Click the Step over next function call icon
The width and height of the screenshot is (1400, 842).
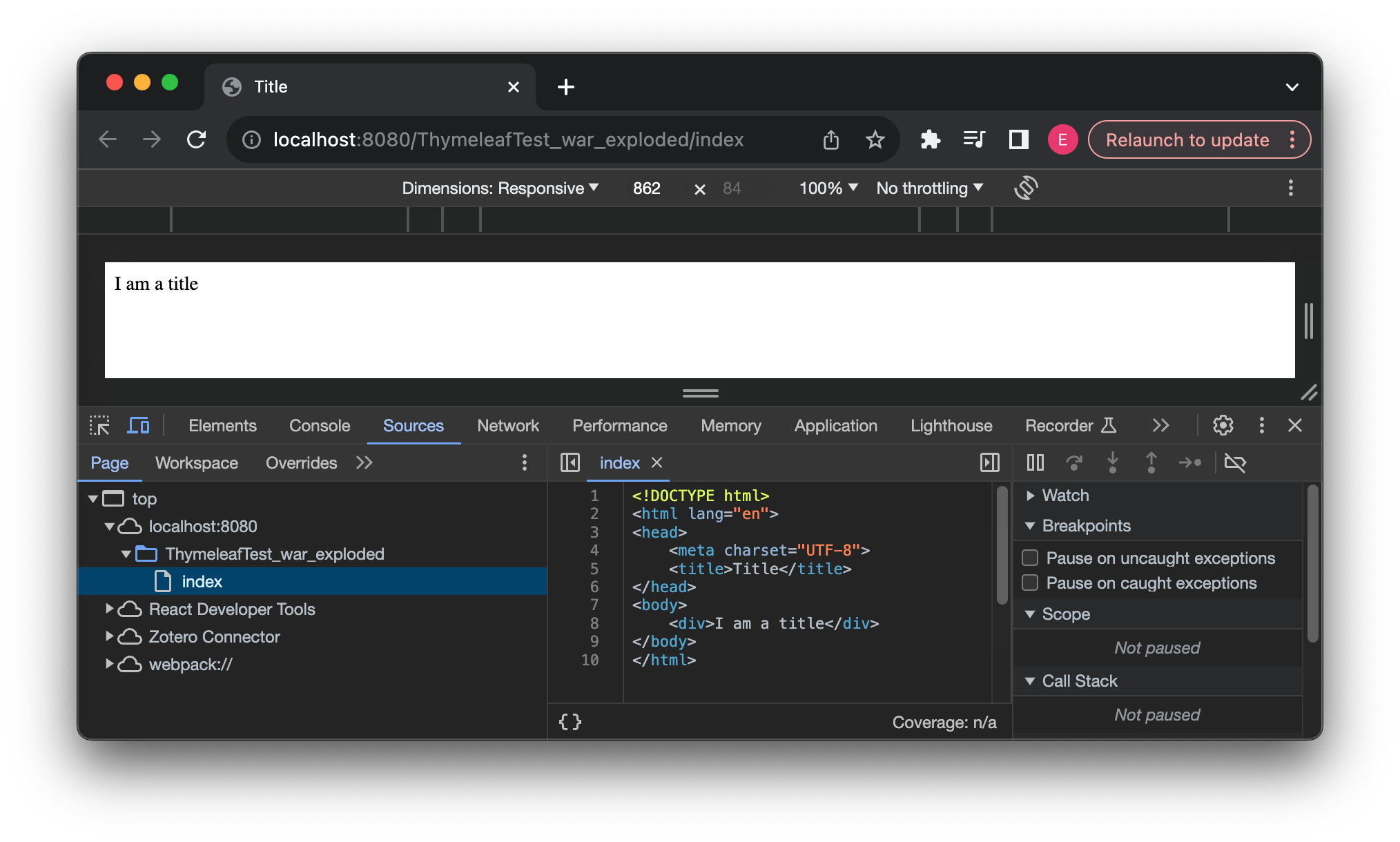(x=1074, y=462)
